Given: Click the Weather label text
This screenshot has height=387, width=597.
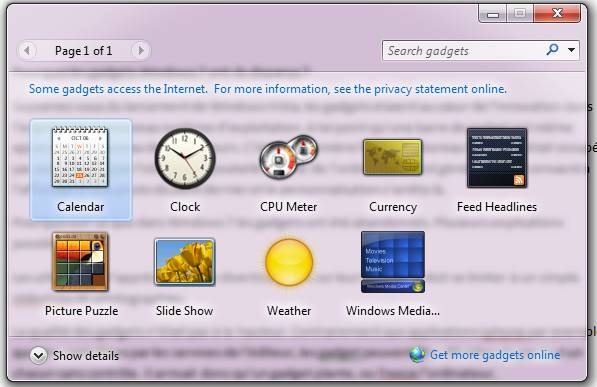Looking at the screenshot, I should (x=289, y=311).
